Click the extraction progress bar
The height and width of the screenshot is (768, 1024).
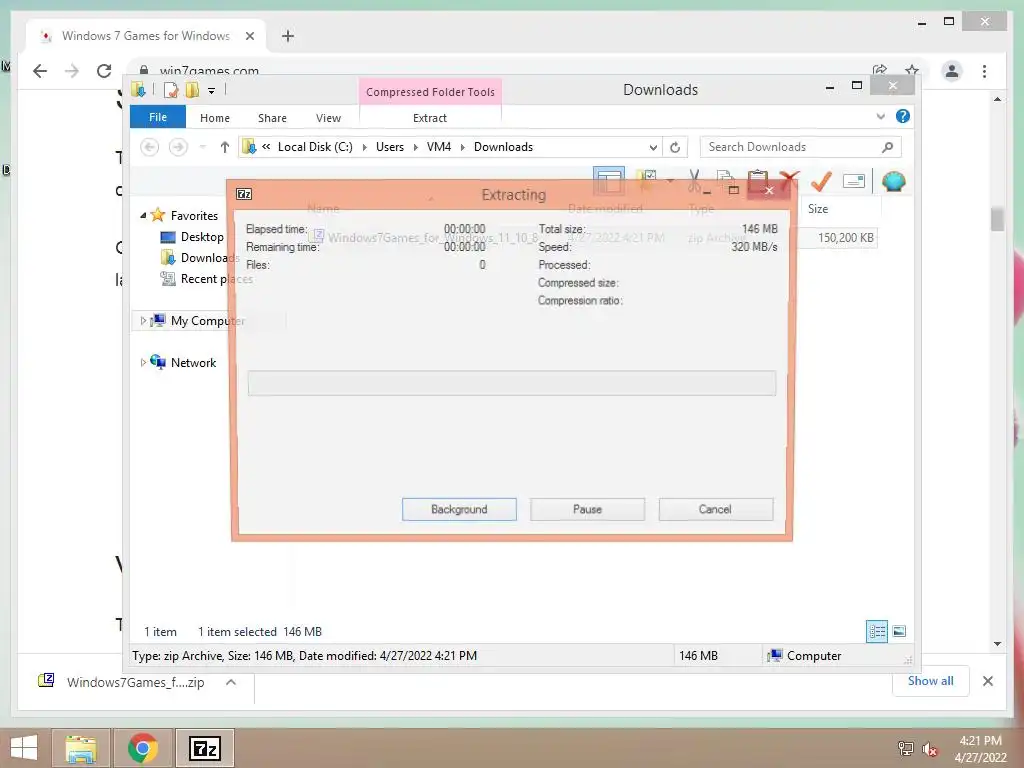point(512,383)
